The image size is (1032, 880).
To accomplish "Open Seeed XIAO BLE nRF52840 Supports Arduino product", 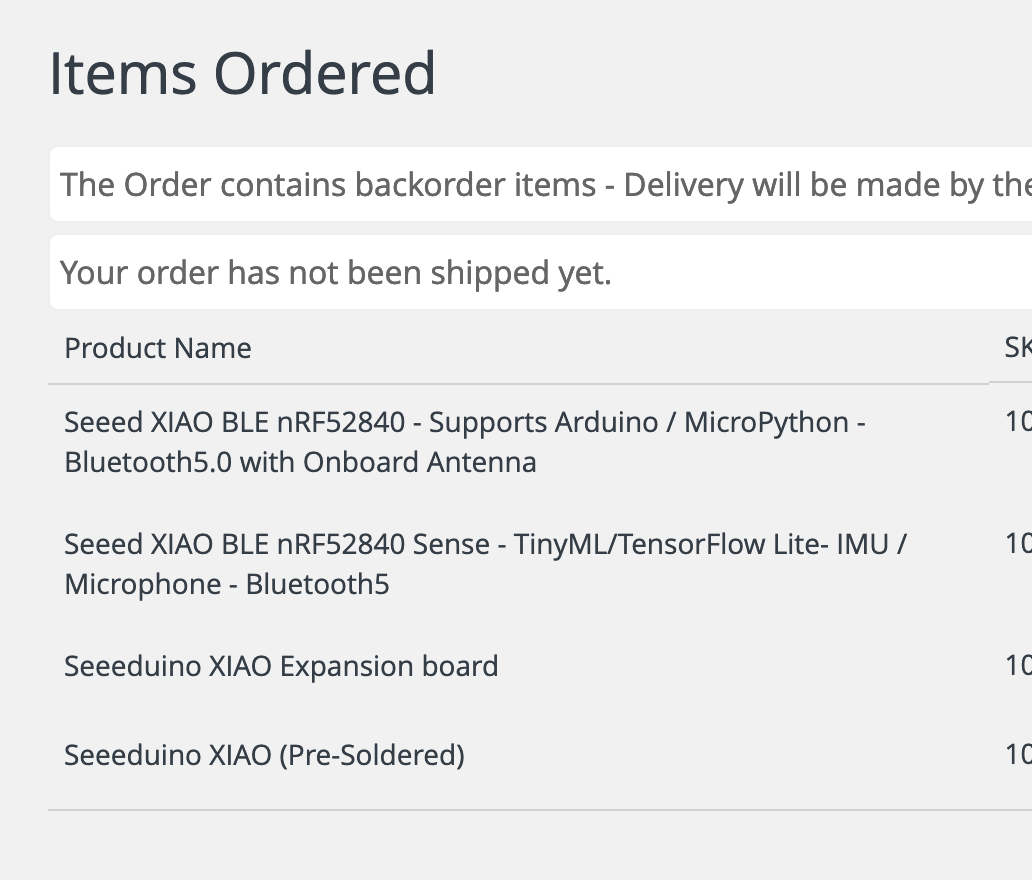I will [465, 442].
